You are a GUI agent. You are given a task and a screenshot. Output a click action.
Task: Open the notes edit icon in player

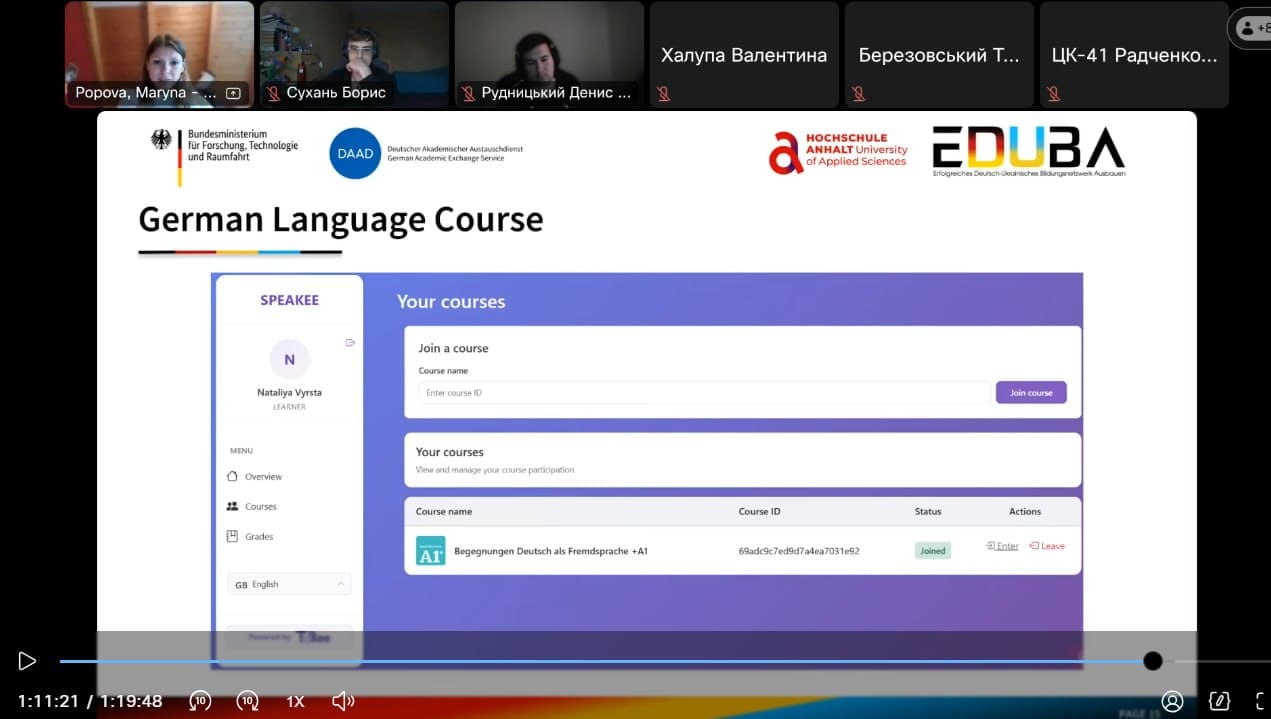click(1219, 701)
